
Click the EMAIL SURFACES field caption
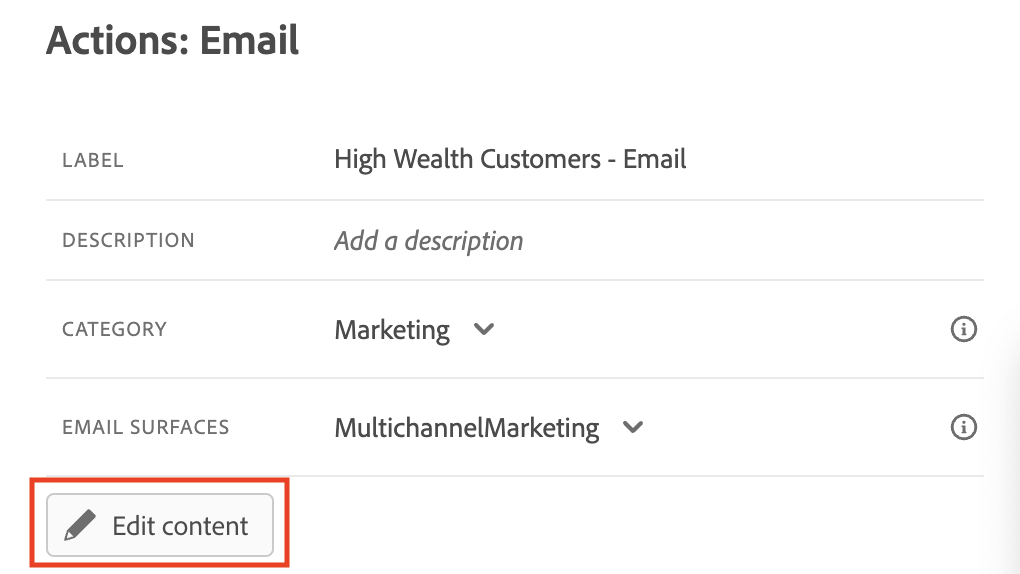point(146,427)
